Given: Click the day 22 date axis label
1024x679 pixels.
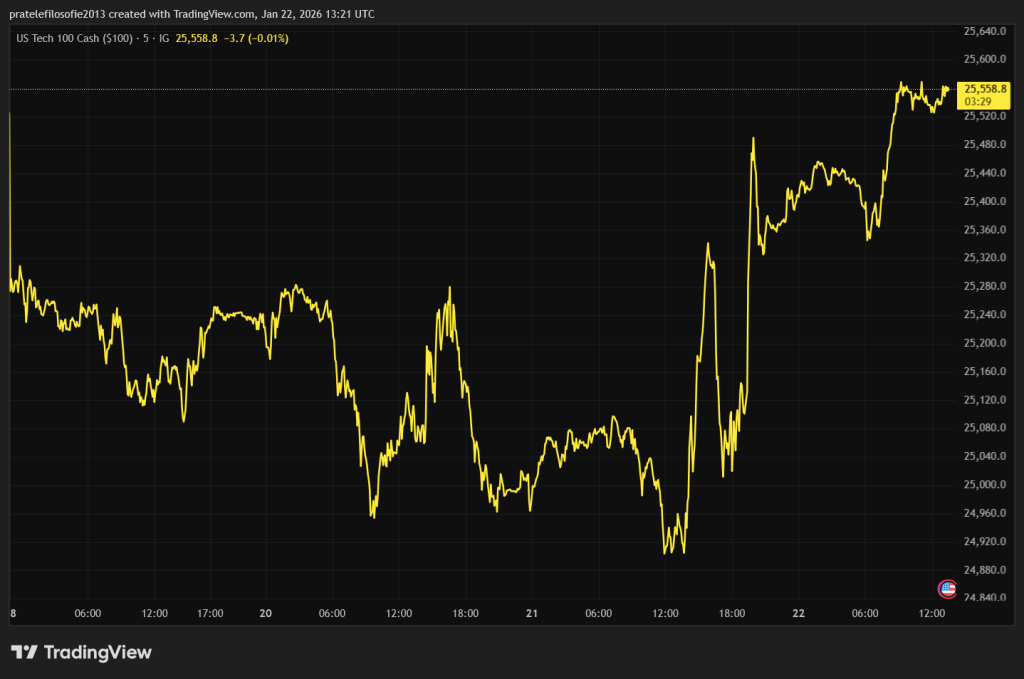Looking at the screenshot, I should coord(799,613).
